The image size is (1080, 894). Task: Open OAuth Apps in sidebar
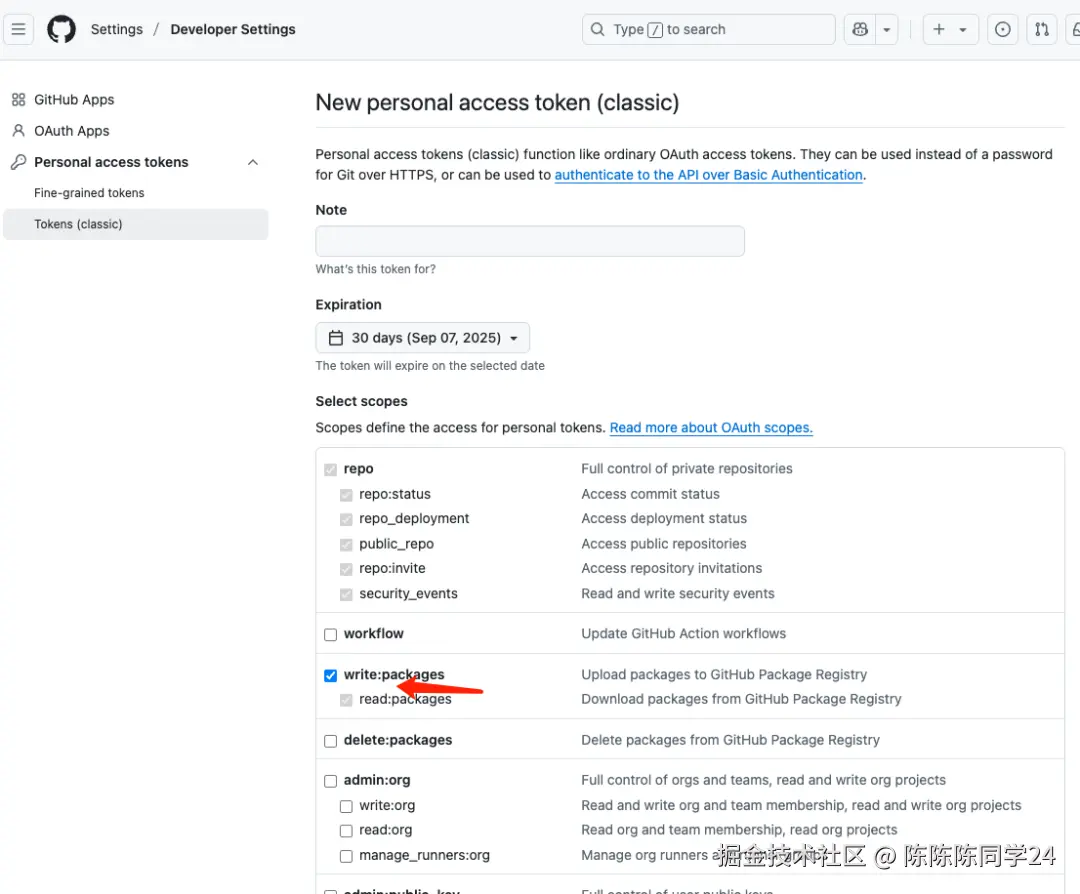pos(71,131)
